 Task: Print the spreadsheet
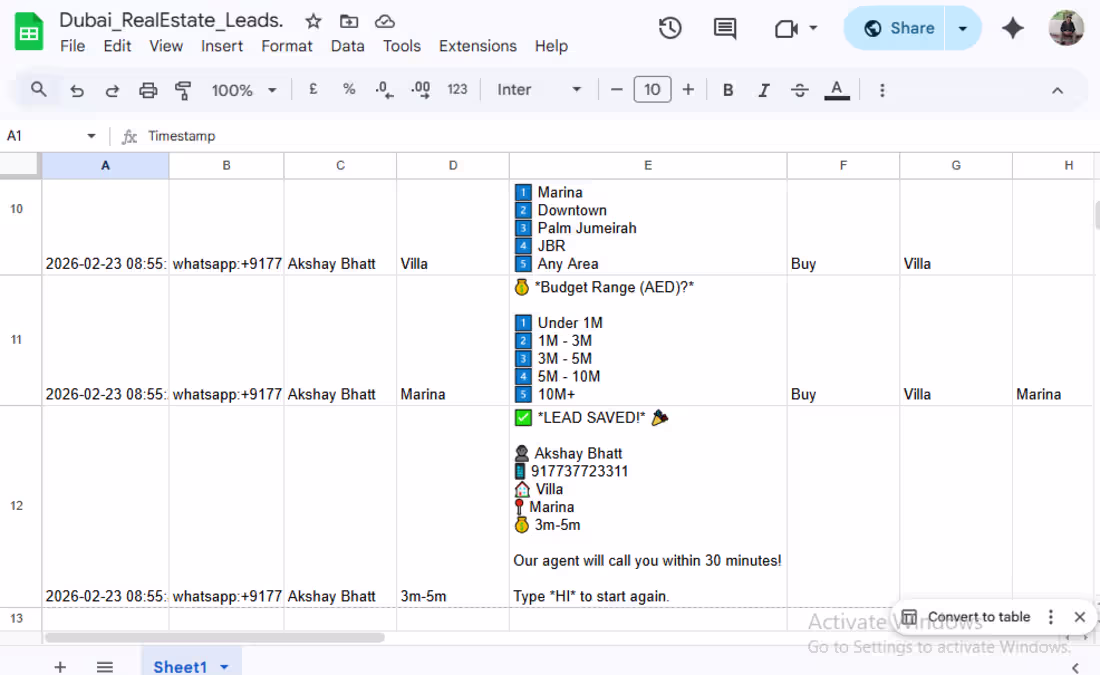pyautogui.click(x=148, y=90)
